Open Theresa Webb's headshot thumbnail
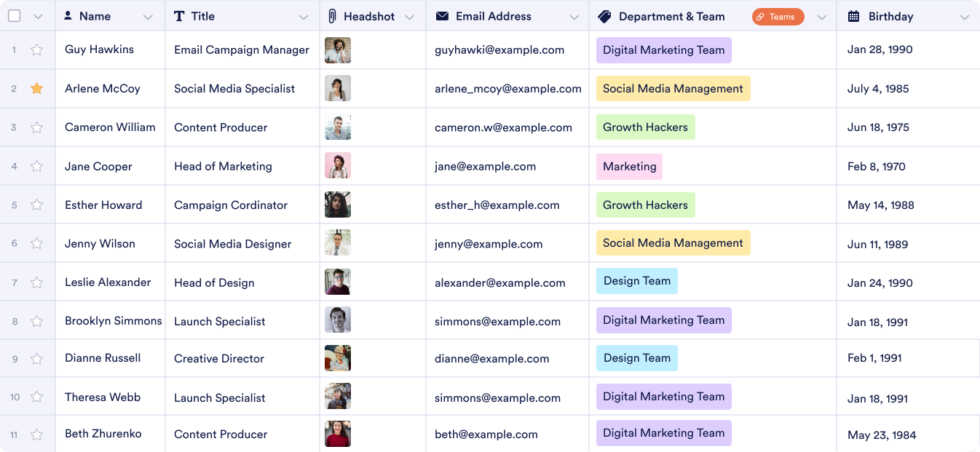This screenshot has height=452, width=980. [x=338, y=396]
